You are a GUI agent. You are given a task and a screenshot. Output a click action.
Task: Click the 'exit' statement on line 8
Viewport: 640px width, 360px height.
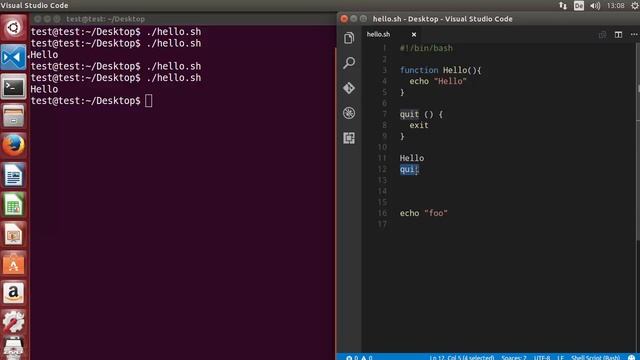click(419, 125)
